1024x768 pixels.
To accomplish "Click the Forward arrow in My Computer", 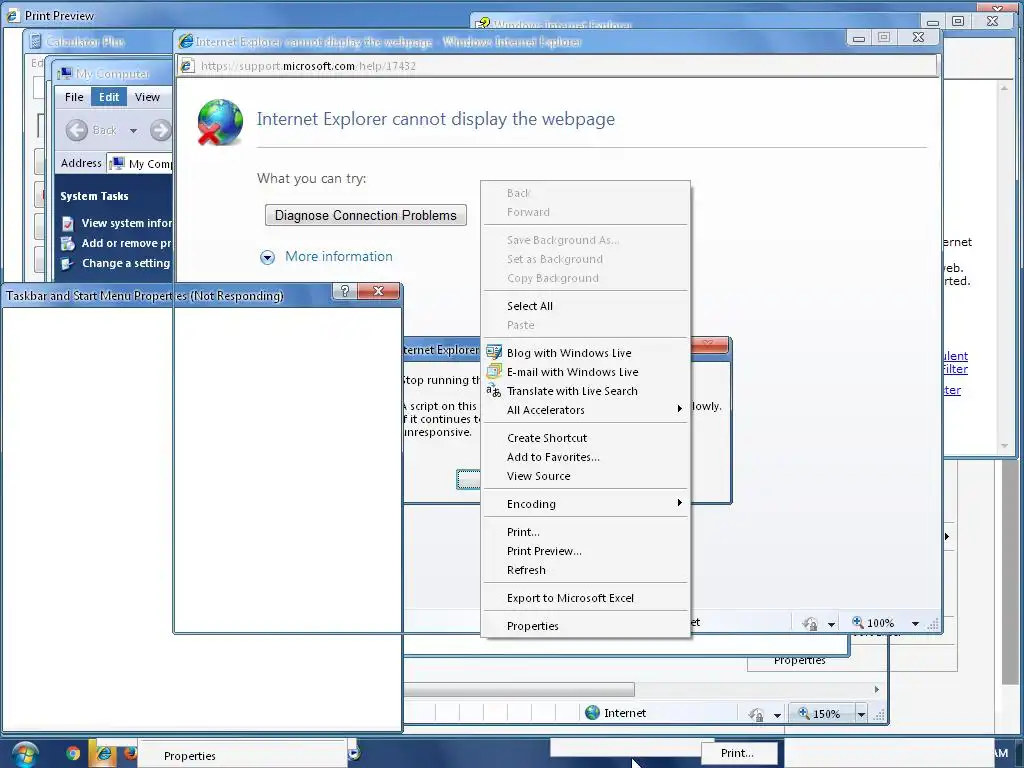I will pos(160,130).
